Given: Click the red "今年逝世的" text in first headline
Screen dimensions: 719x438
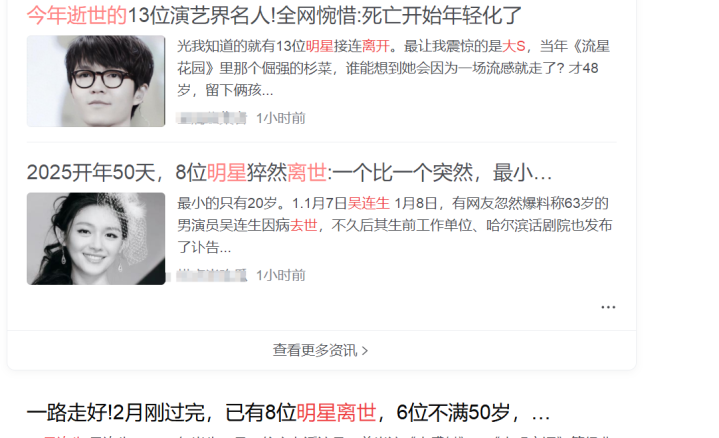Looking at the screenshot, I should 77,15.
